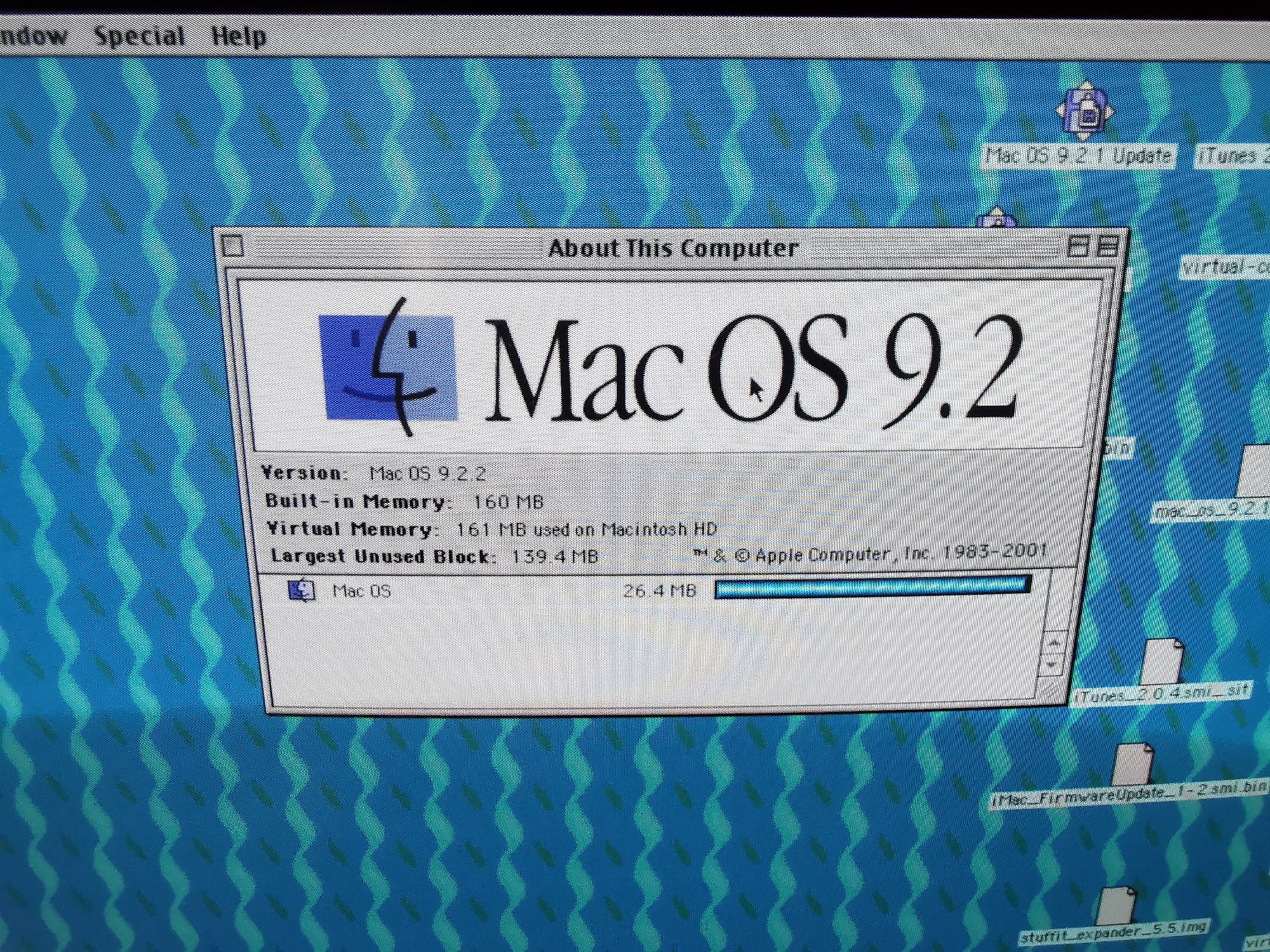Click the 'Mac OS 9.2.2' version text
The width and height of the screenshot is (1270, 952).
427,473
